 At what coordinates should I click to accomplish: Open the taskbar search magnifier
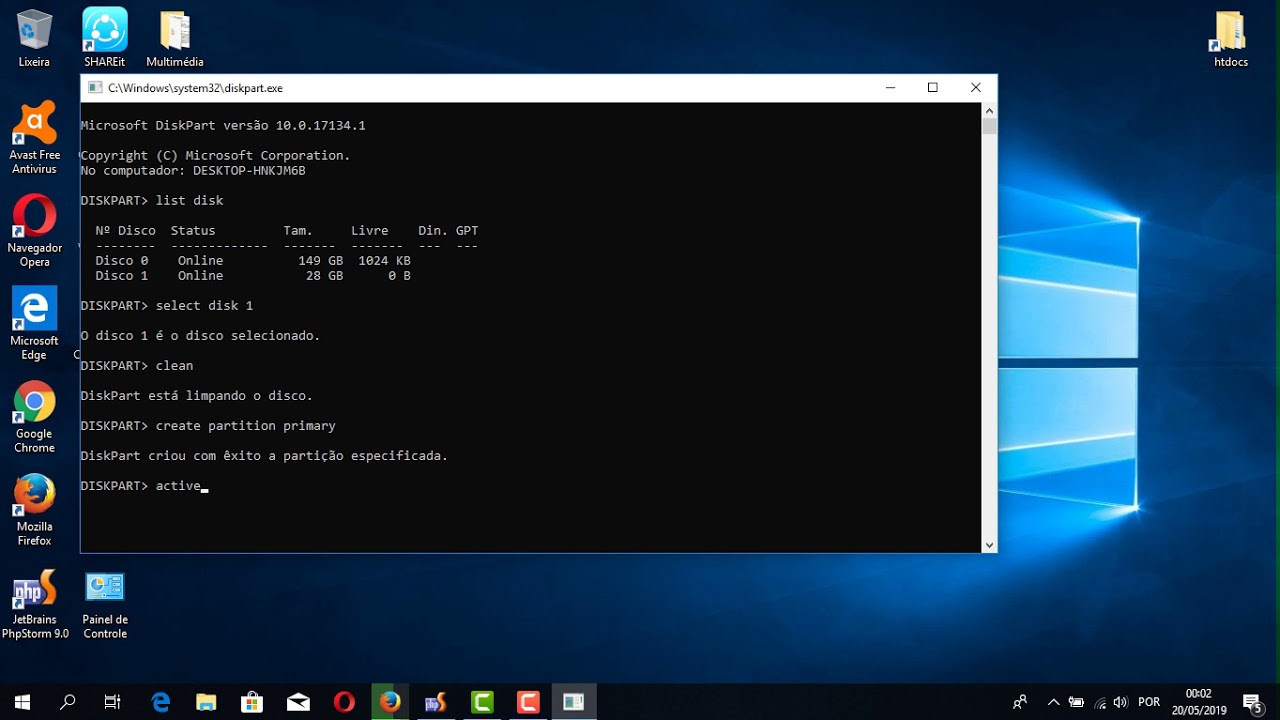67,702
